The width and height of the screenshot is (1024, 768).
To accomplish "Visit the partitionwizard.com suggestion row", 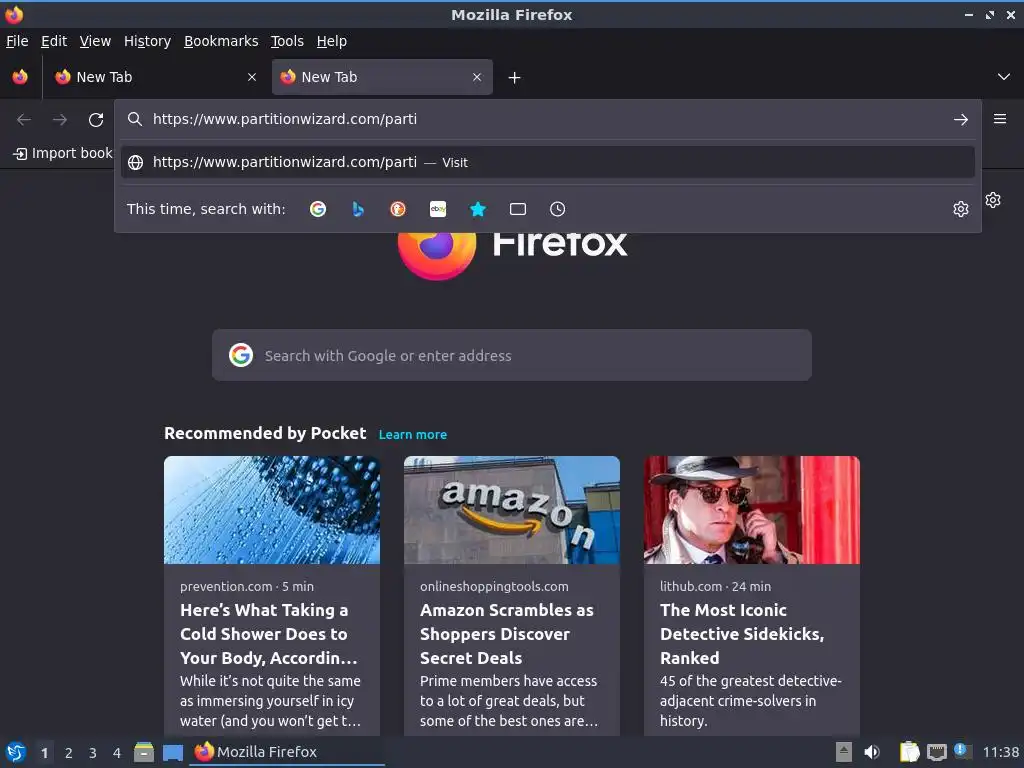I will click(x=547, y=163).
